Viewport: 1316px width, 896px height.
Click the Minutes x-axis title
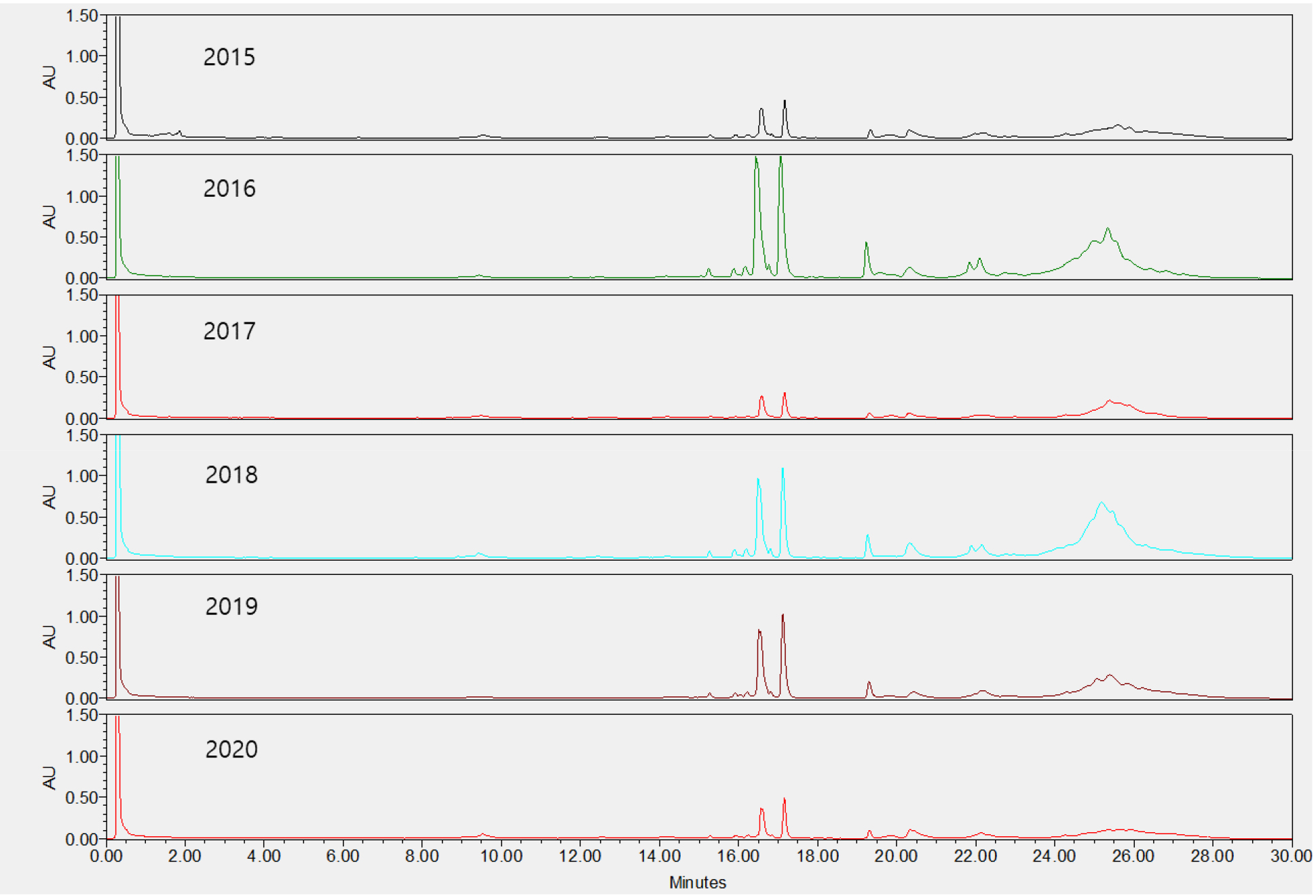click(x=697, y=882)
